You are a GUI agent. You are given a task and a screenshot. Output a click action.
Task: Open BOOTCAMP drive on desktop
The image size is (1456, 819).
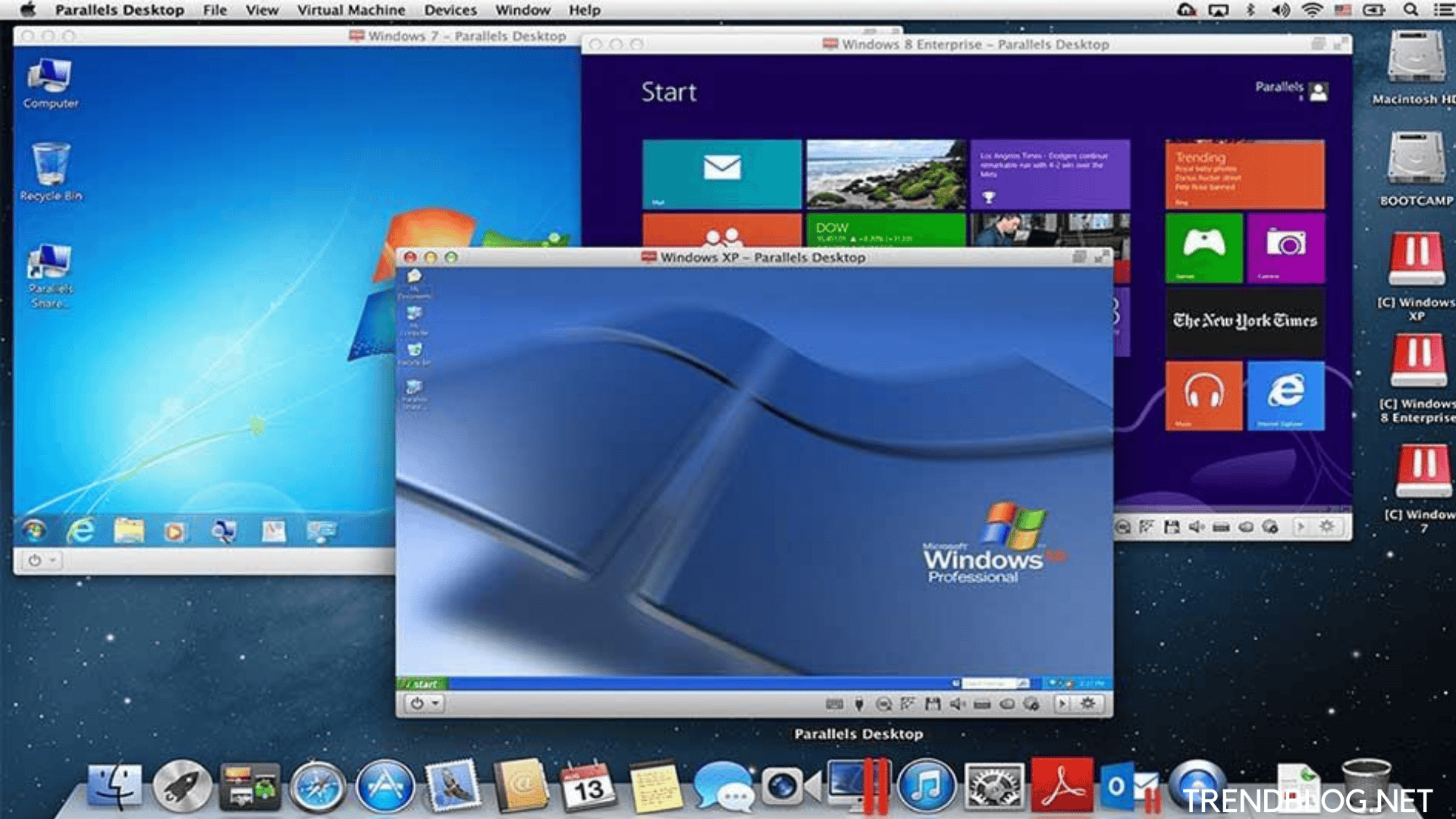pos(1416,168)
